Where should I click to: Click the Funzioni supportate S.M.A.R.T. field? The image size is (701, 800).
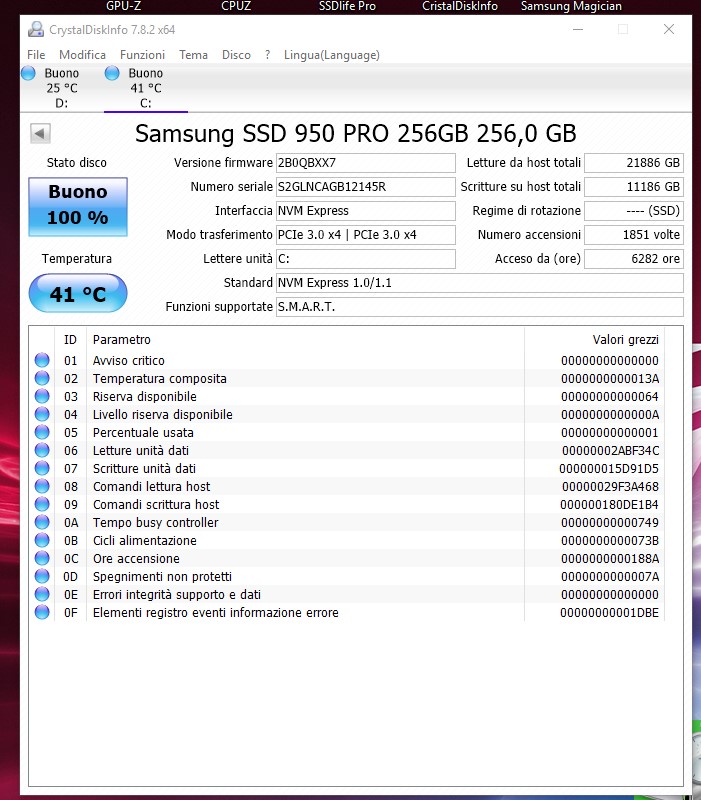coord(480,307)
